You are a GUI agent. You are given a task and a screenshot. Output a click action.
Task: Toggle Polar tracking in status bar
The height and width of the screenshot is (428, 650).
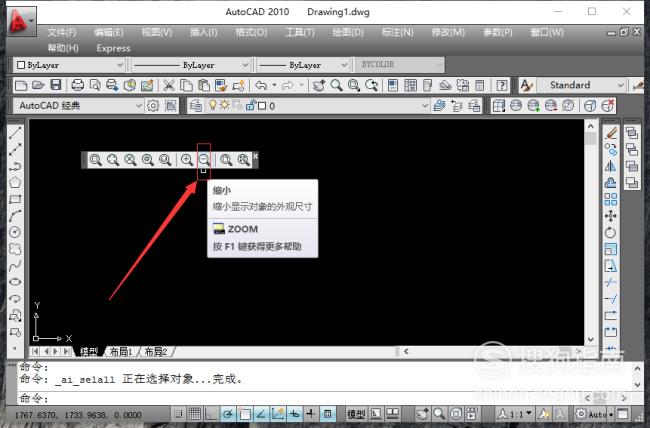click(x=228, y=414)
